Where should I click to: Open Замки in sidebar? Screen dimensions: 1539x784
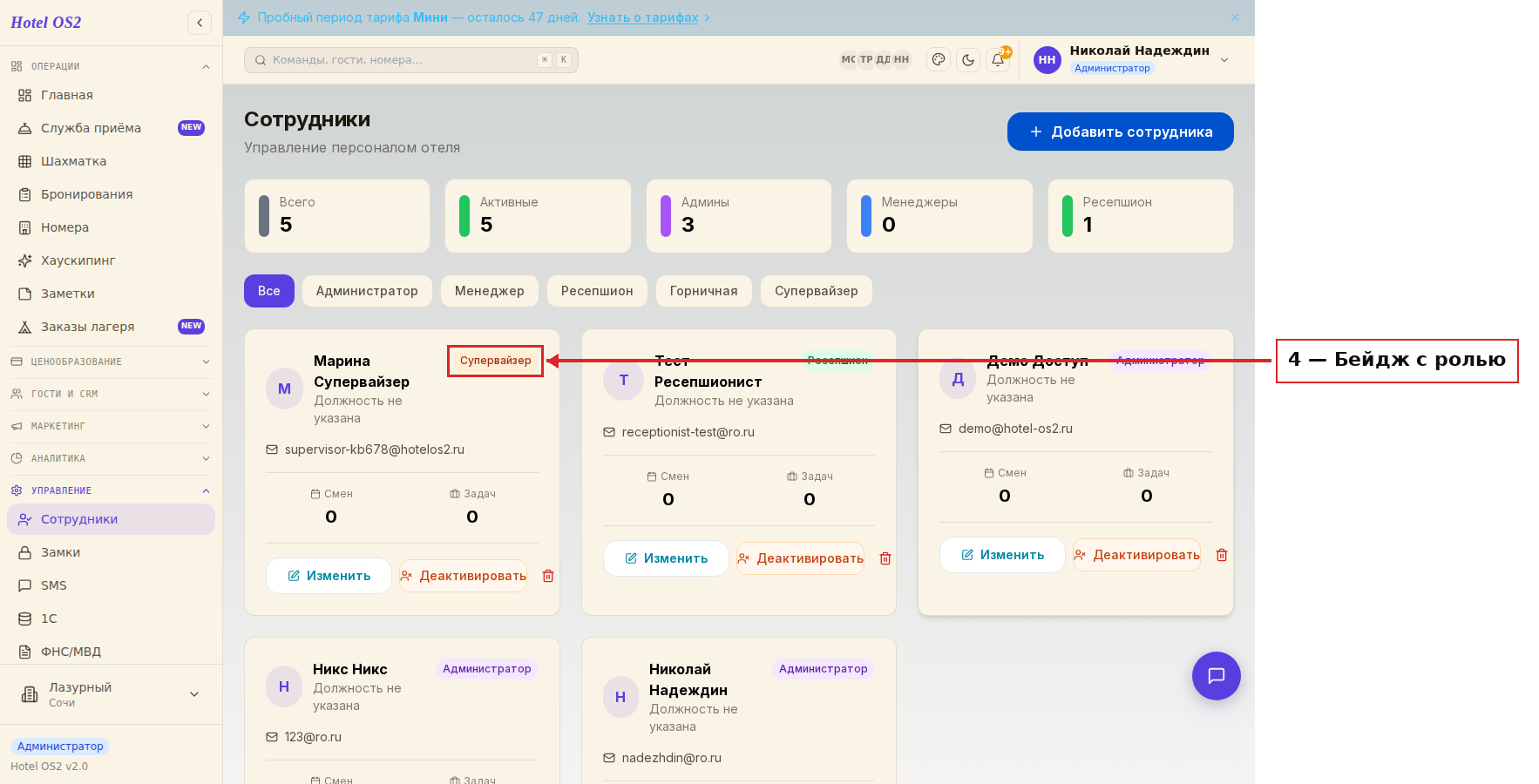pyautogui.click(x=111, y=552)
